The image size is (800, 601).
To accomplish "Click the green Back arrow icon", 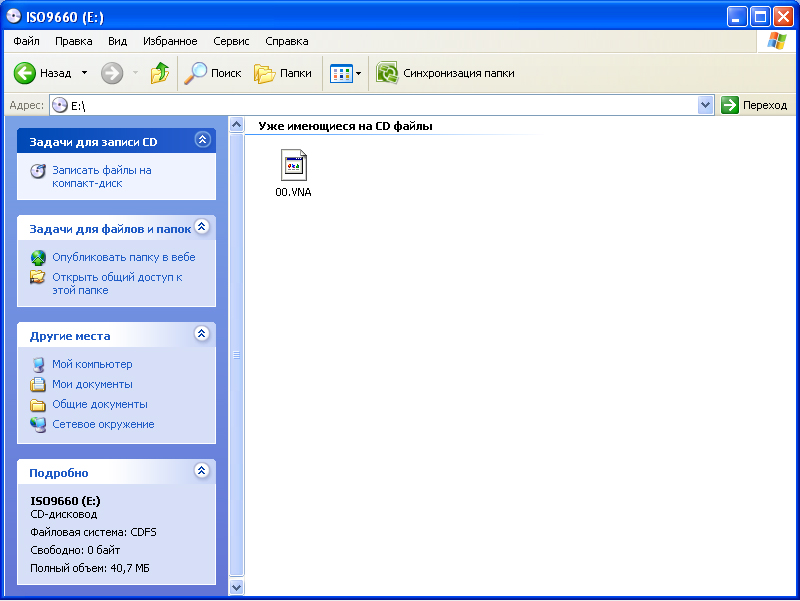I will 25,73.
